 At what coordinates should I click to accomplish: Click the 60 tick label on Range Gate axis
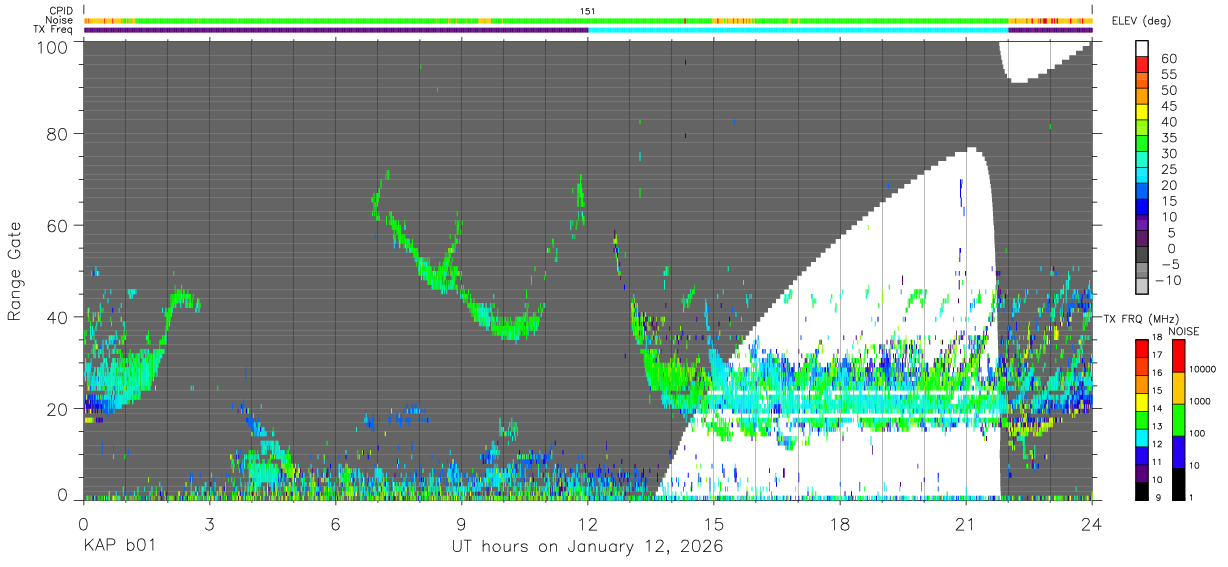57,226
